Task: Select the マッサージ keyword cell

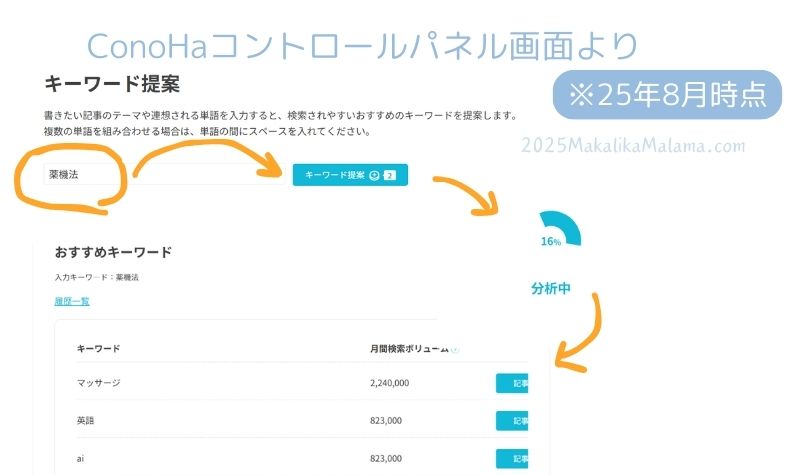Action: pos(99,383)
